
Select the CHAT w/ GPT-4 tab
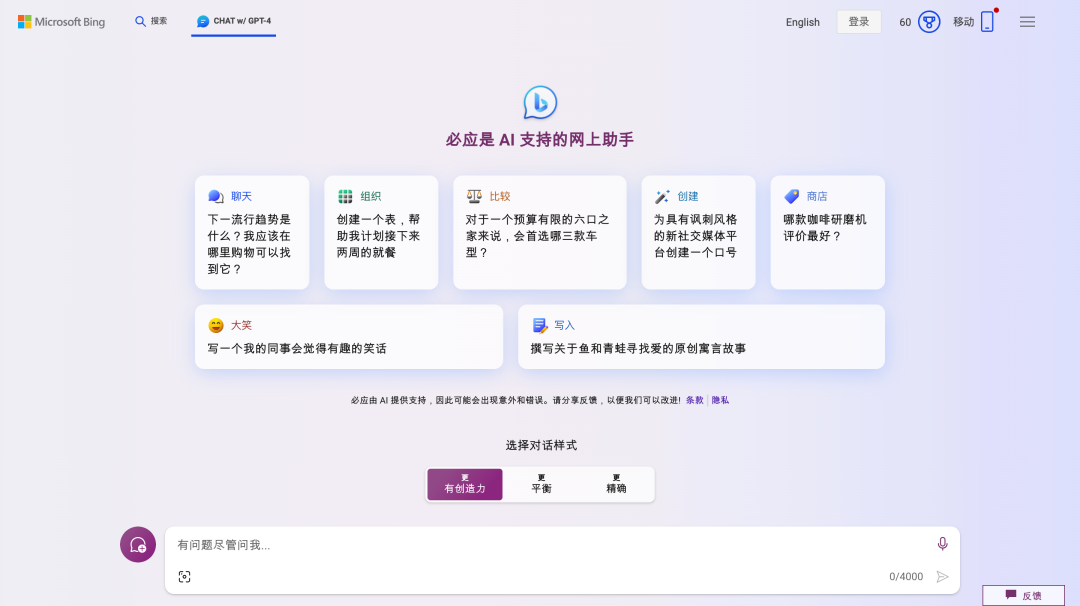(x=233, y=21)
